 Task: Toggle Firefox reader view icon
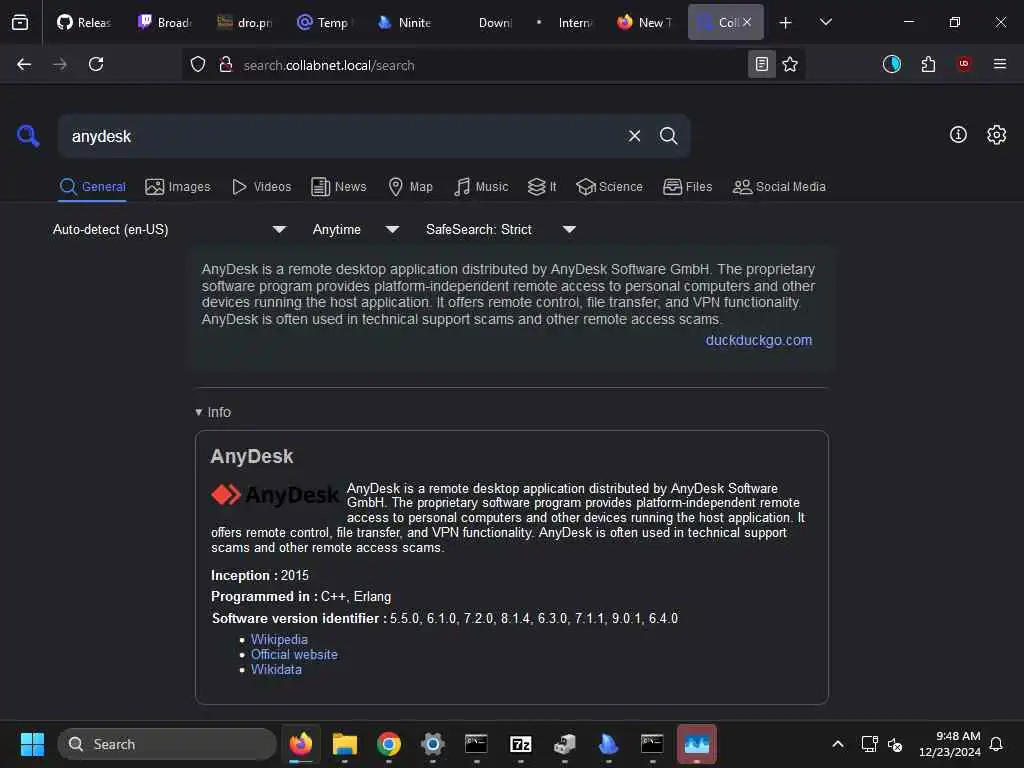click(x=761, y=64)
